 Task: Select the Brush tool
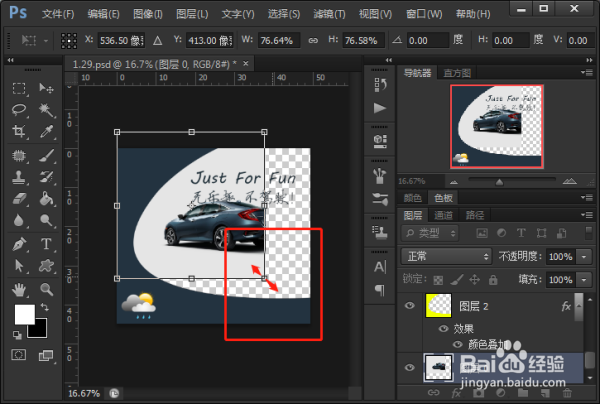[46, 156]
